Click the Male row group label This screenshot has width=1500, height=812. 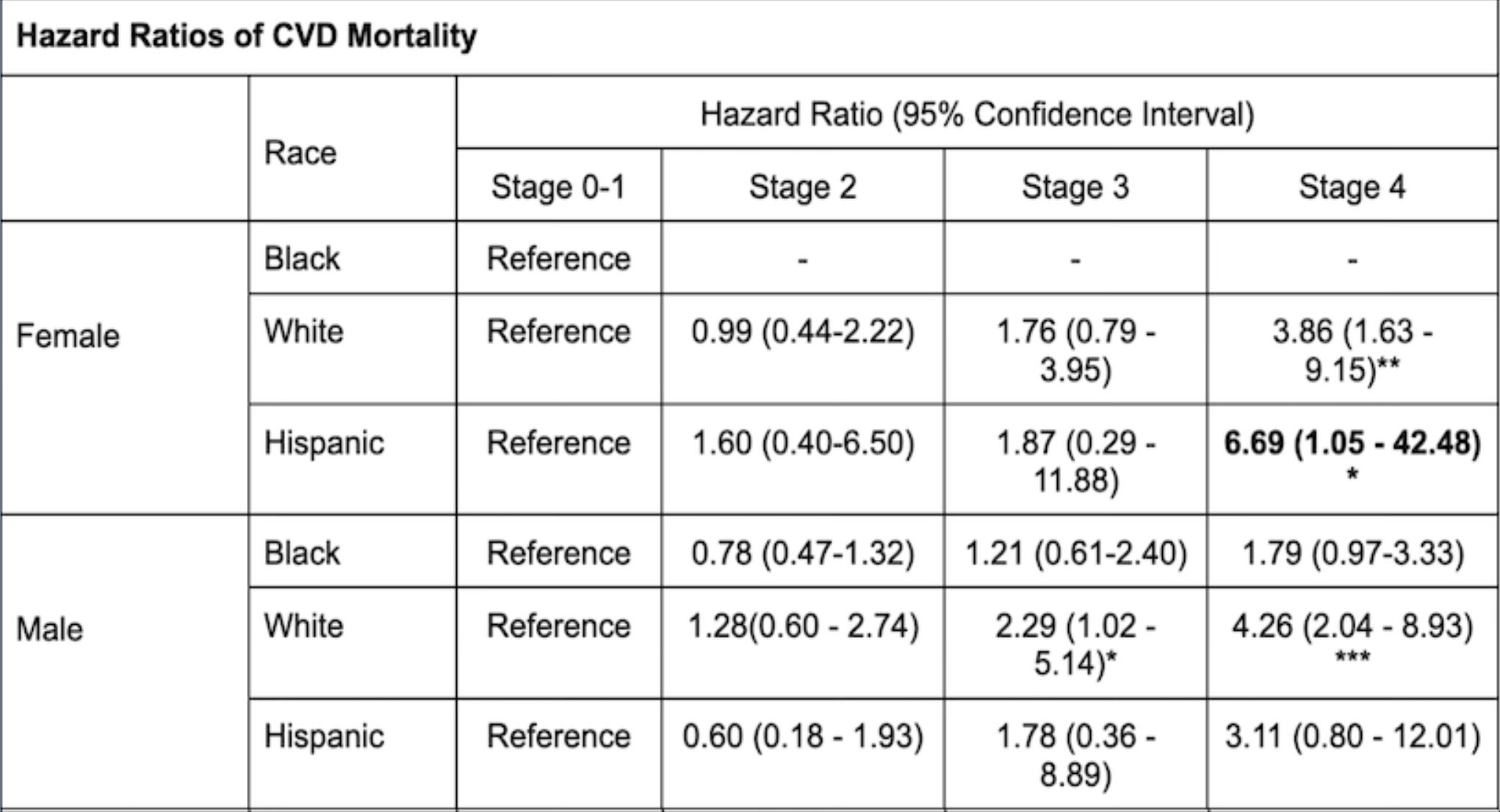[50, 629]
